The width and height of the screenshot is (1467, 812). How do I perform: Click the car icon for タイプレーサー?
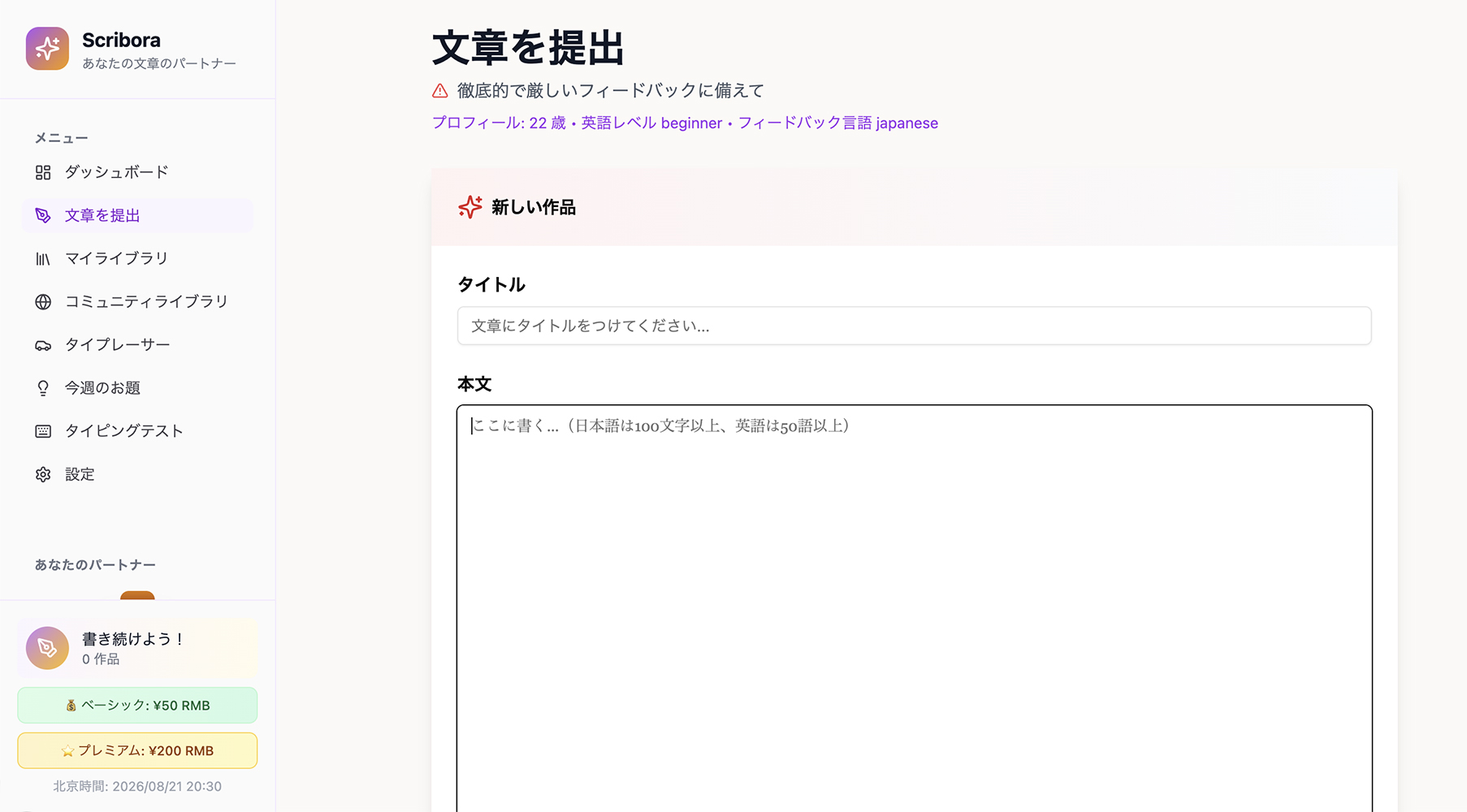43,345
